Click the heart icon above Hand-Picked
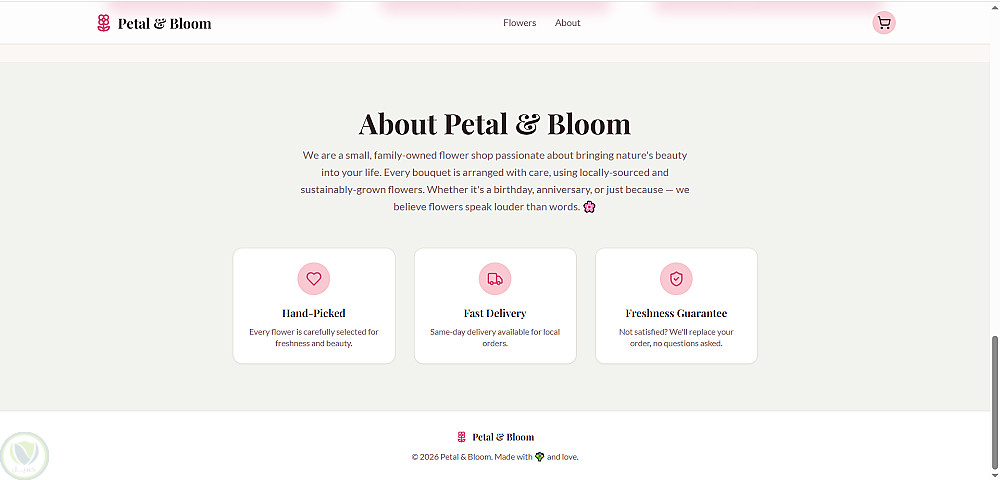This screenshot has height=480, width=1000. tap(314, 279)
